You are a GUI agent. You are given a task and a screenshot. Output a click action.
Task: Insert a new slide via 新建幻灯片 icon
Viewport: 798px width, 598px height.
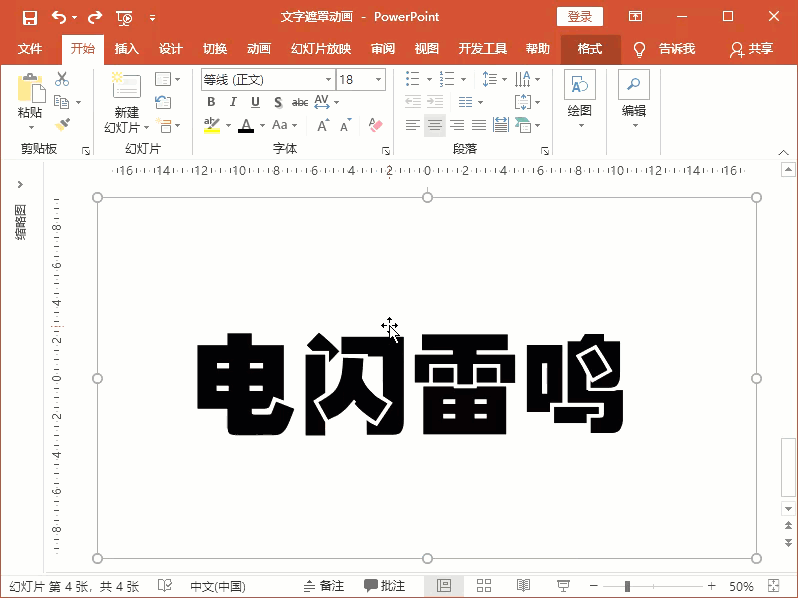point(125,86)
